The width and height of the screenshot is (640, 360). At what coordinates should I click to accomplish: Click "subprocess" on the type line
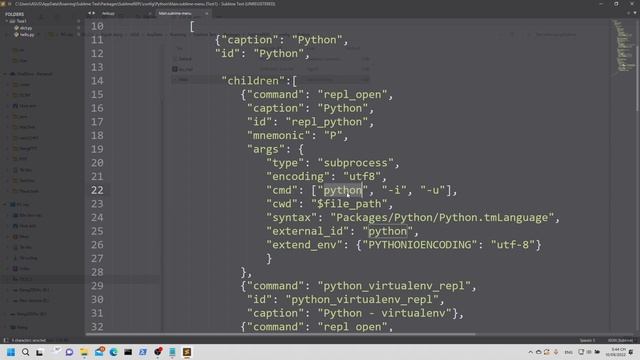(x=355, y=163)
